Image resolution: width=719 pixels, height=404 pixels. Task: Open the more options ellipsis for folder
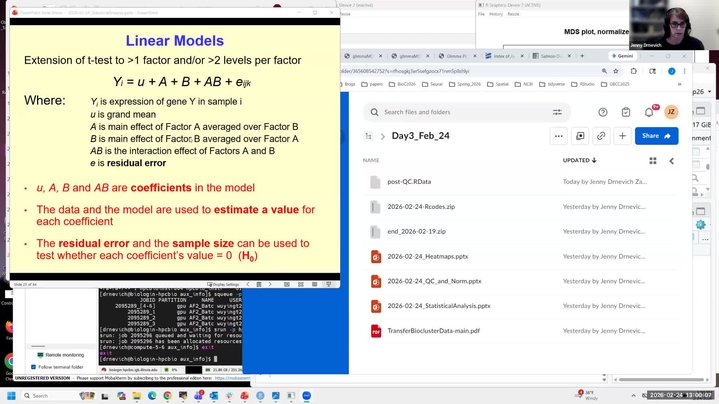click(559, 136)
